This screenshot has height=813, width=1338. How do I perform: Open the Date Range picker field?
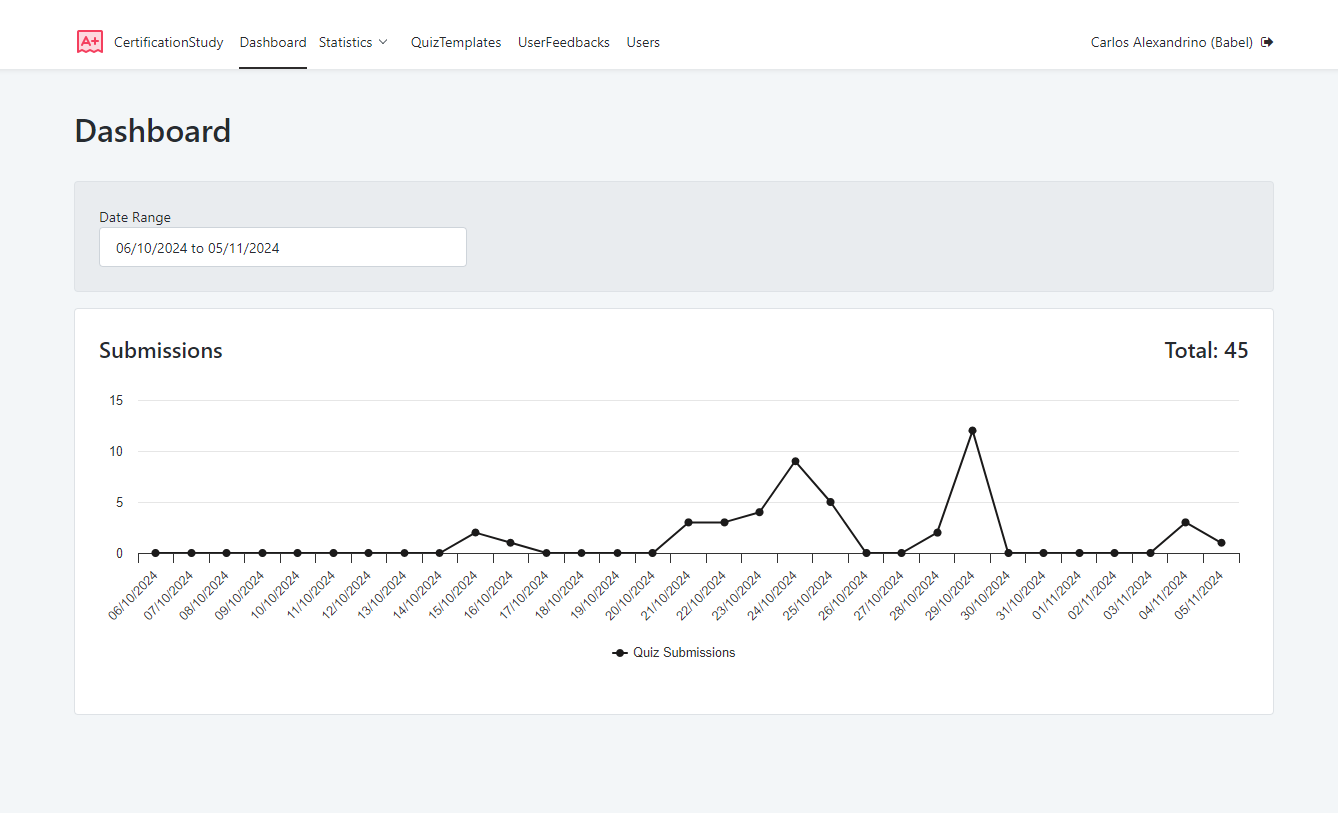tap(283, 247)
